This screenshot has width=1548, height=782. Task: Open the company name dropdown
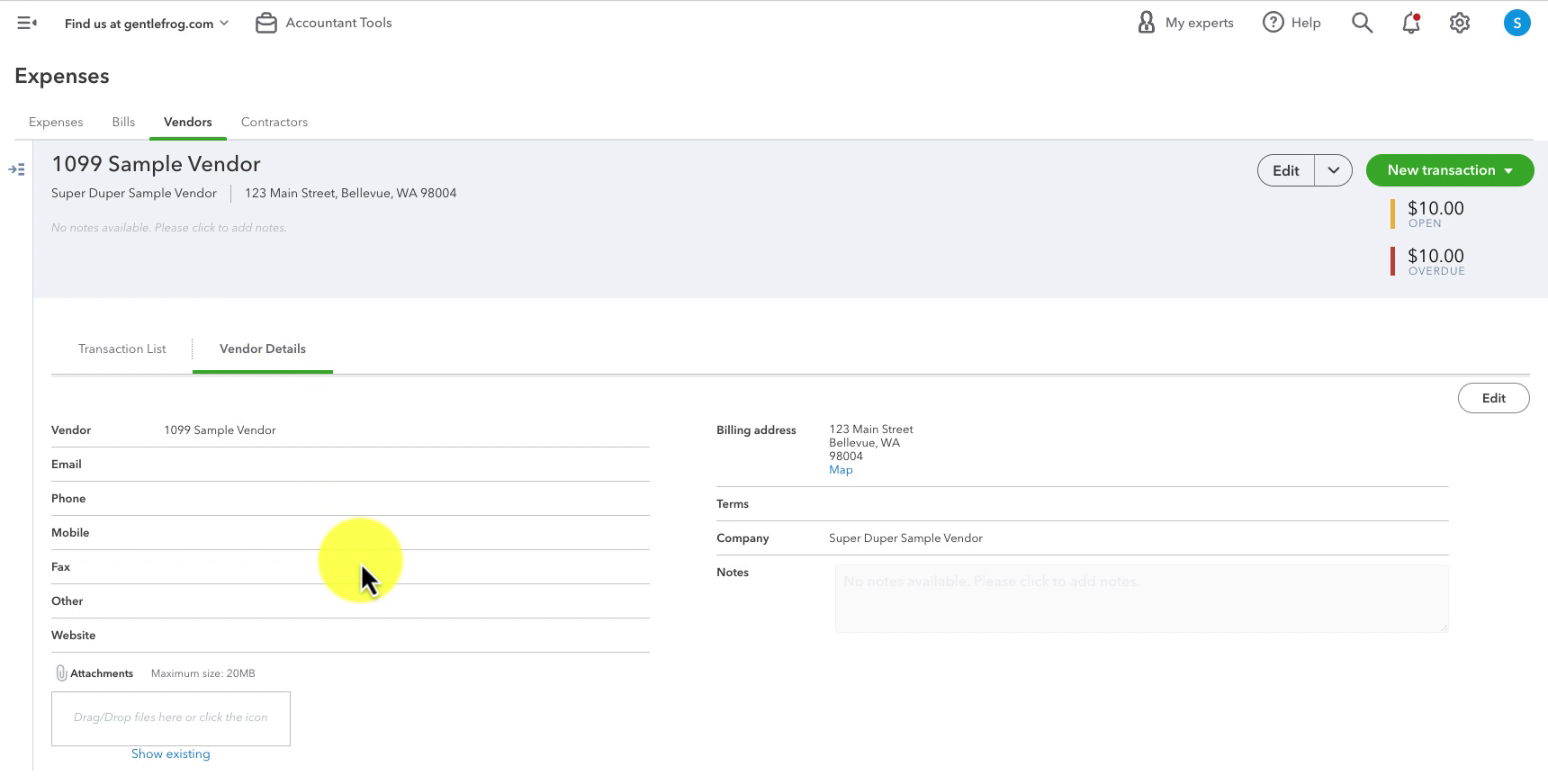(147, 23)
